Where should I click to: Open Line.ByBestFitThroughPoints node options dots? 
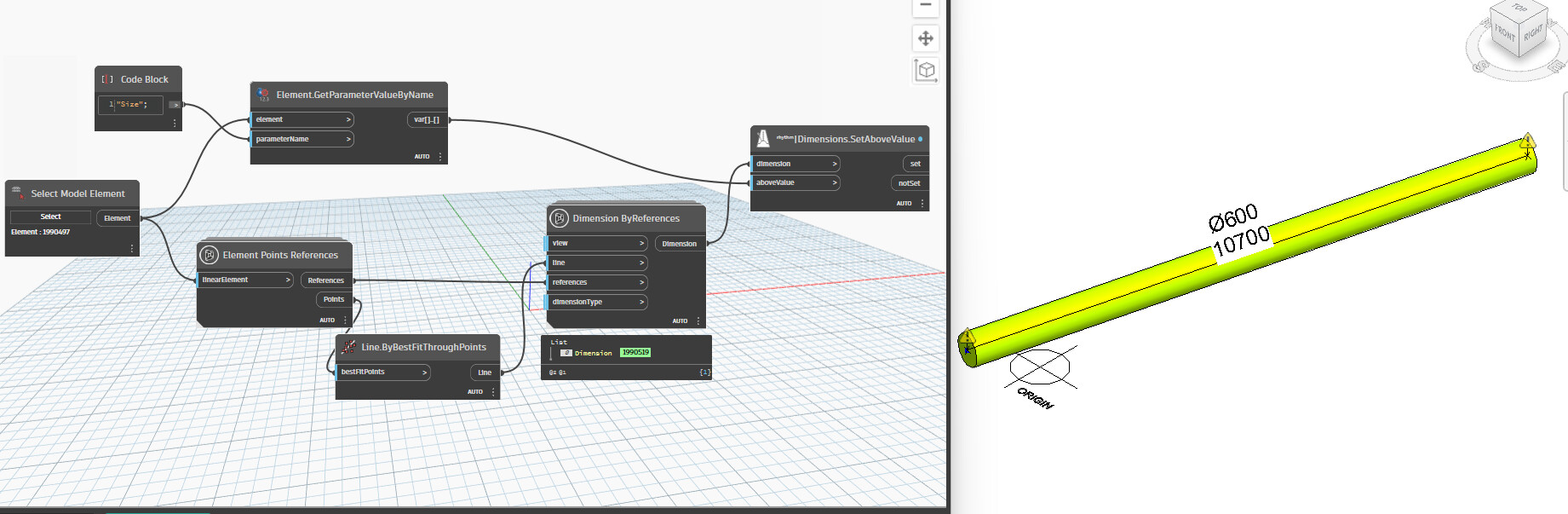[493, 392]
